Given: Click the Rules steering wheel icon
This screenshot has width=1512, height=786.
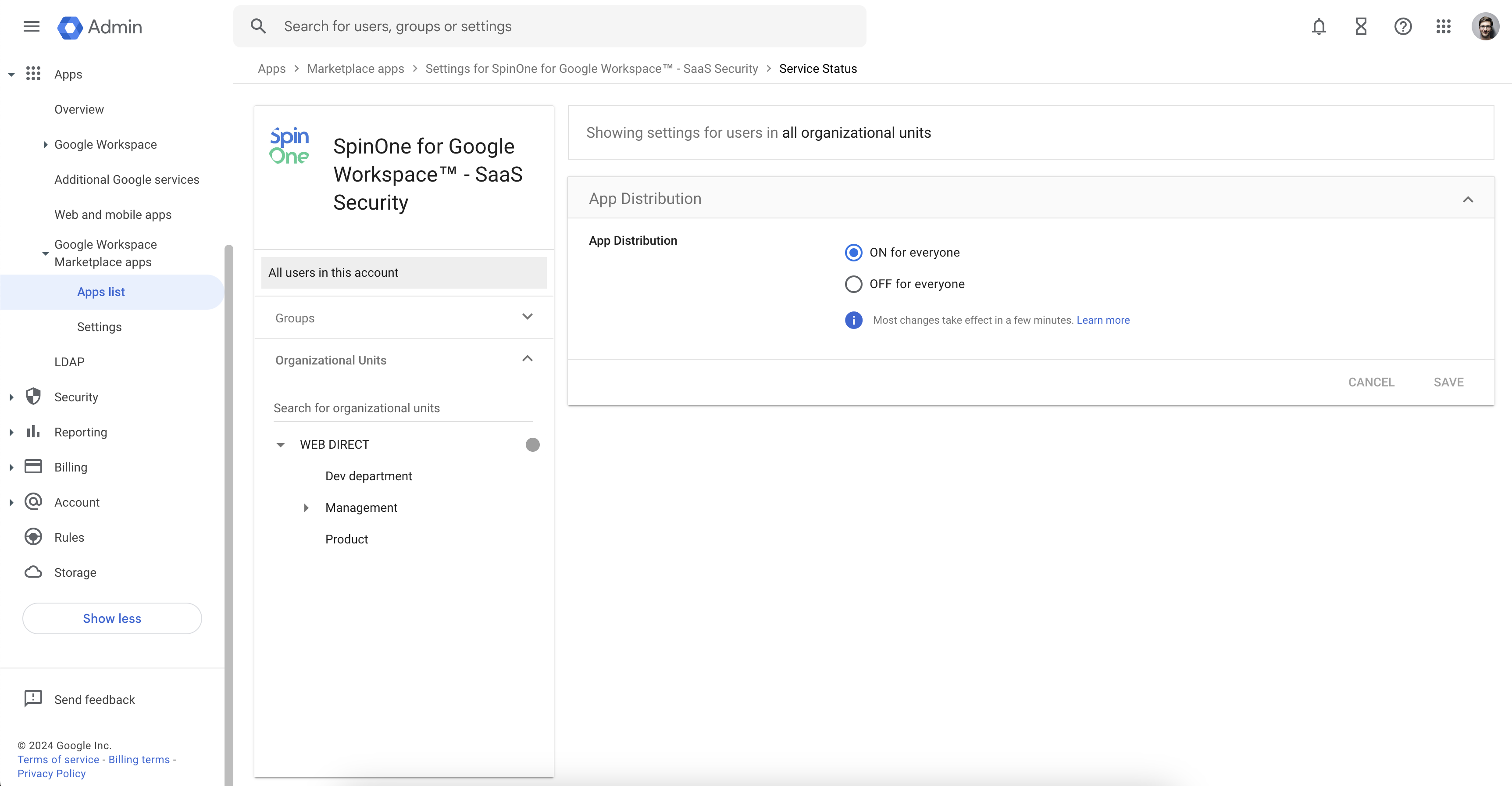Looking at the screenshot, I should pos(33,537).
